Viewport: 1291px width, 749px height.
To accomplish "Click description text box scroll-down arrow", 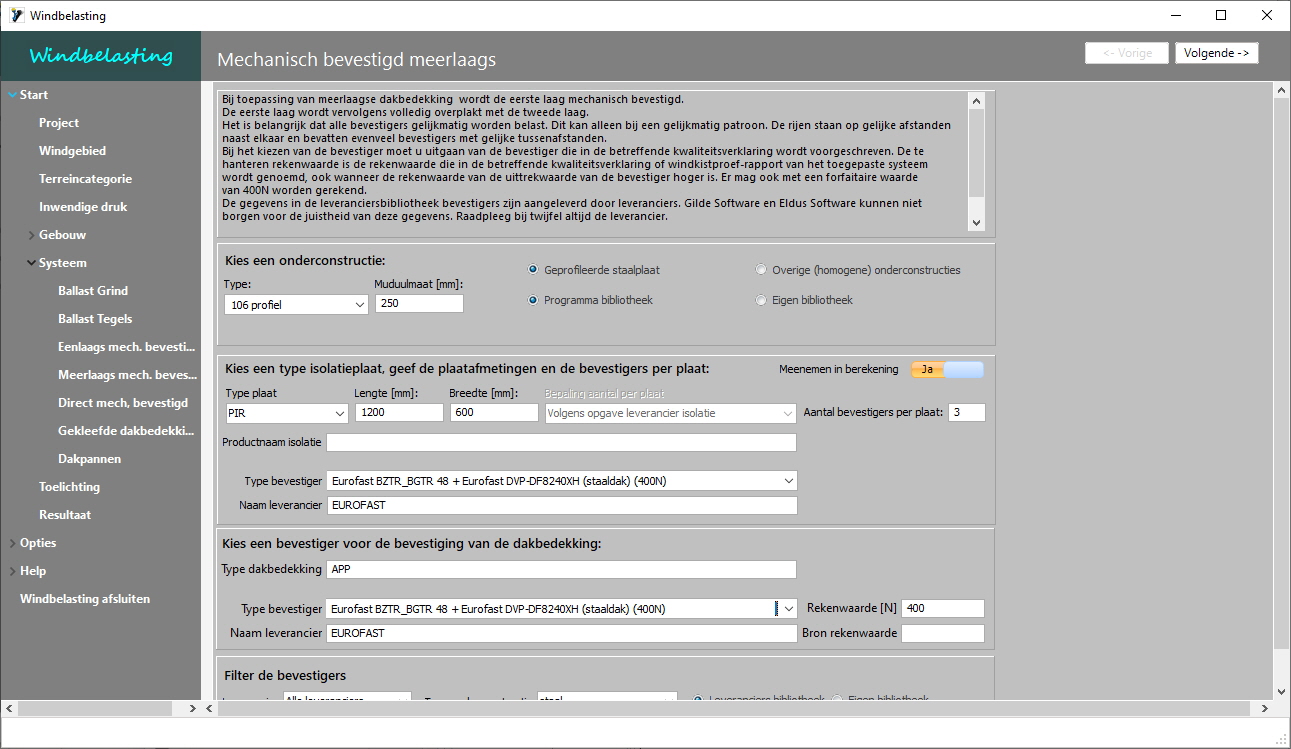I will 976,223.
